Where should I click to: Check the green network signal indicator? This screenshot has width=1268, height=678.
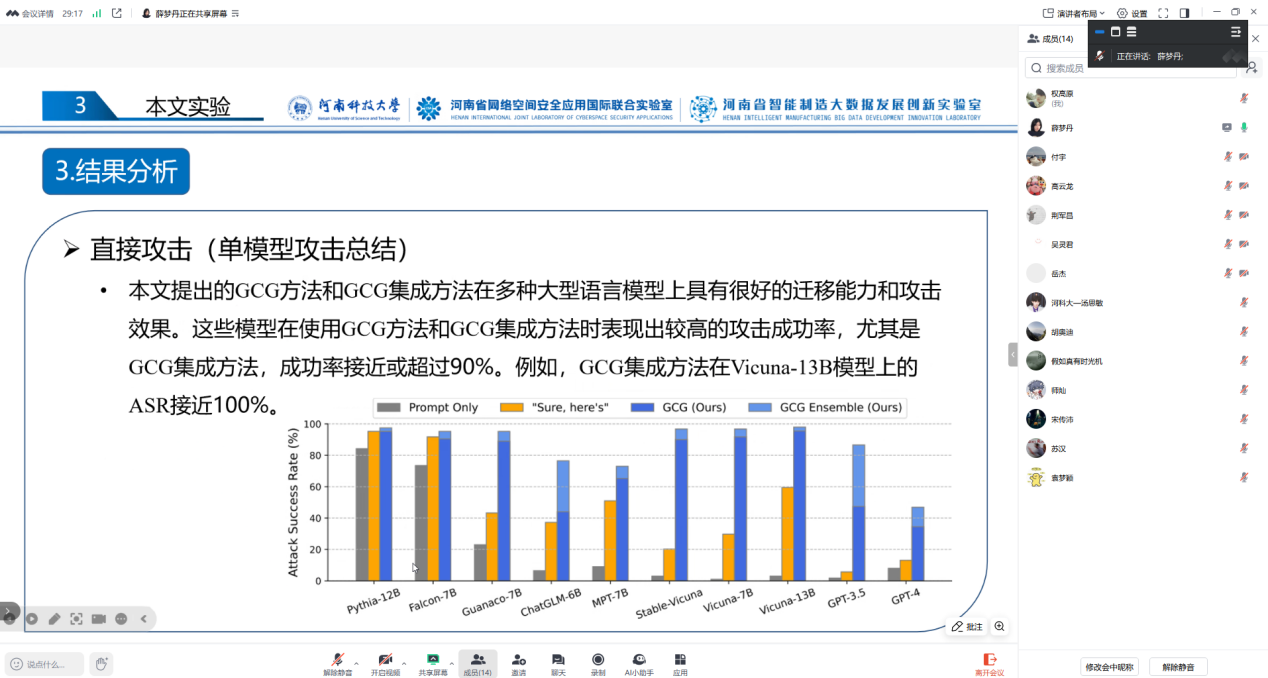click(97, 13)
